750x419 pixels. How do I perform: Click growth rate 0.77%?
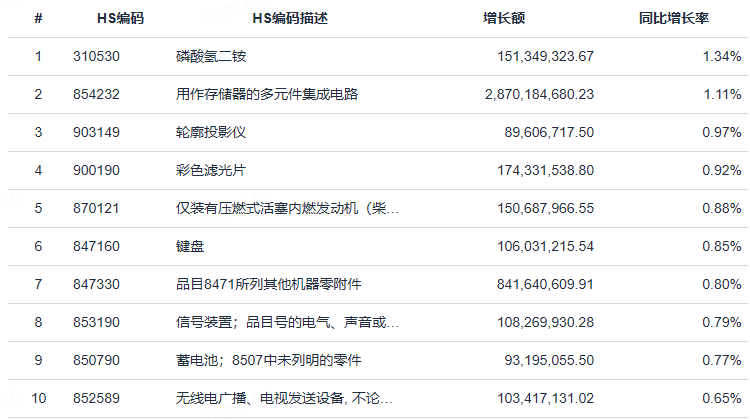[722, 360]
